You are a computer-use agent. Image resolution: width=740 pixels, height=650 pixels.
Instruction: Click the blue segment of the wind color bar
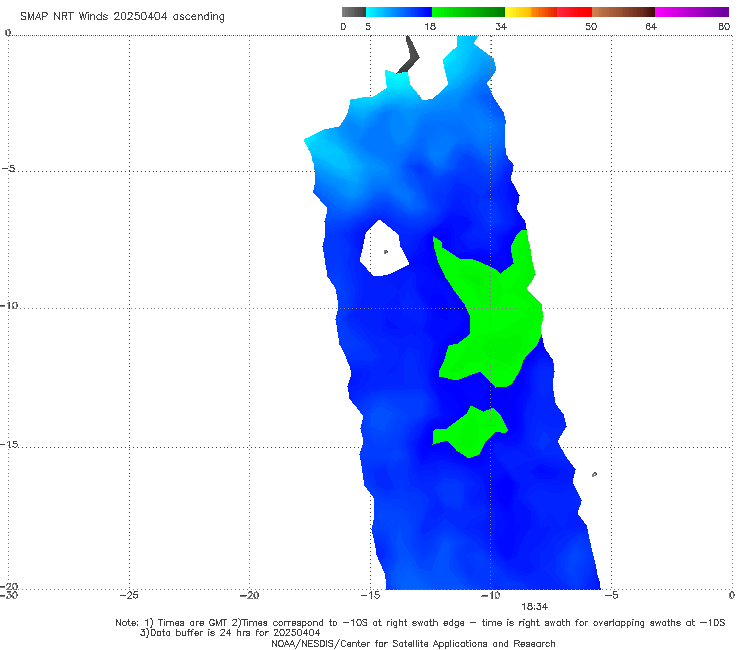tap(399, 12)
